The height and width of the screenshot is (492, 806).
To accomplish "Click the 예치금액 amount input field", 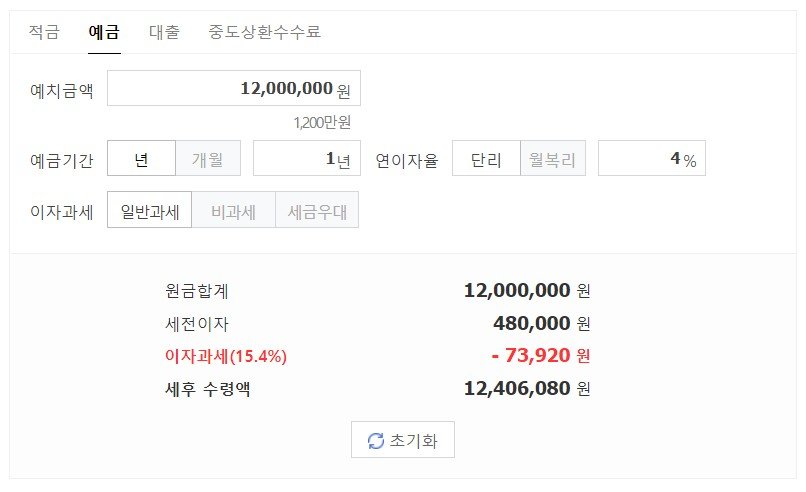I will (x=234, y=88).
